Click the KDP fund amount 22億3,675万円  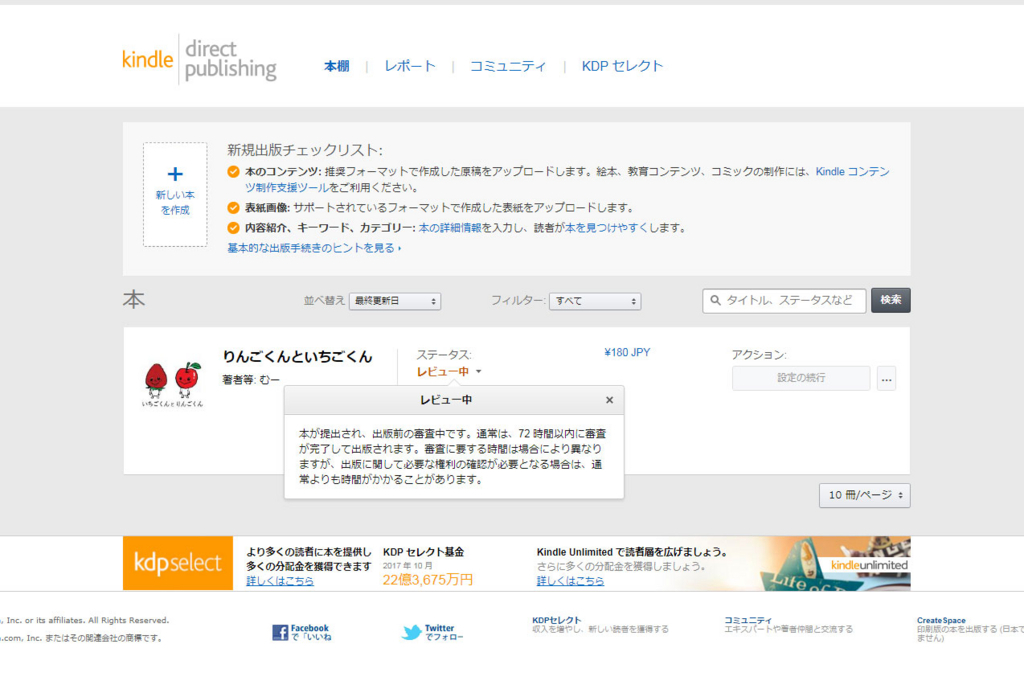[x=428, y=580]
